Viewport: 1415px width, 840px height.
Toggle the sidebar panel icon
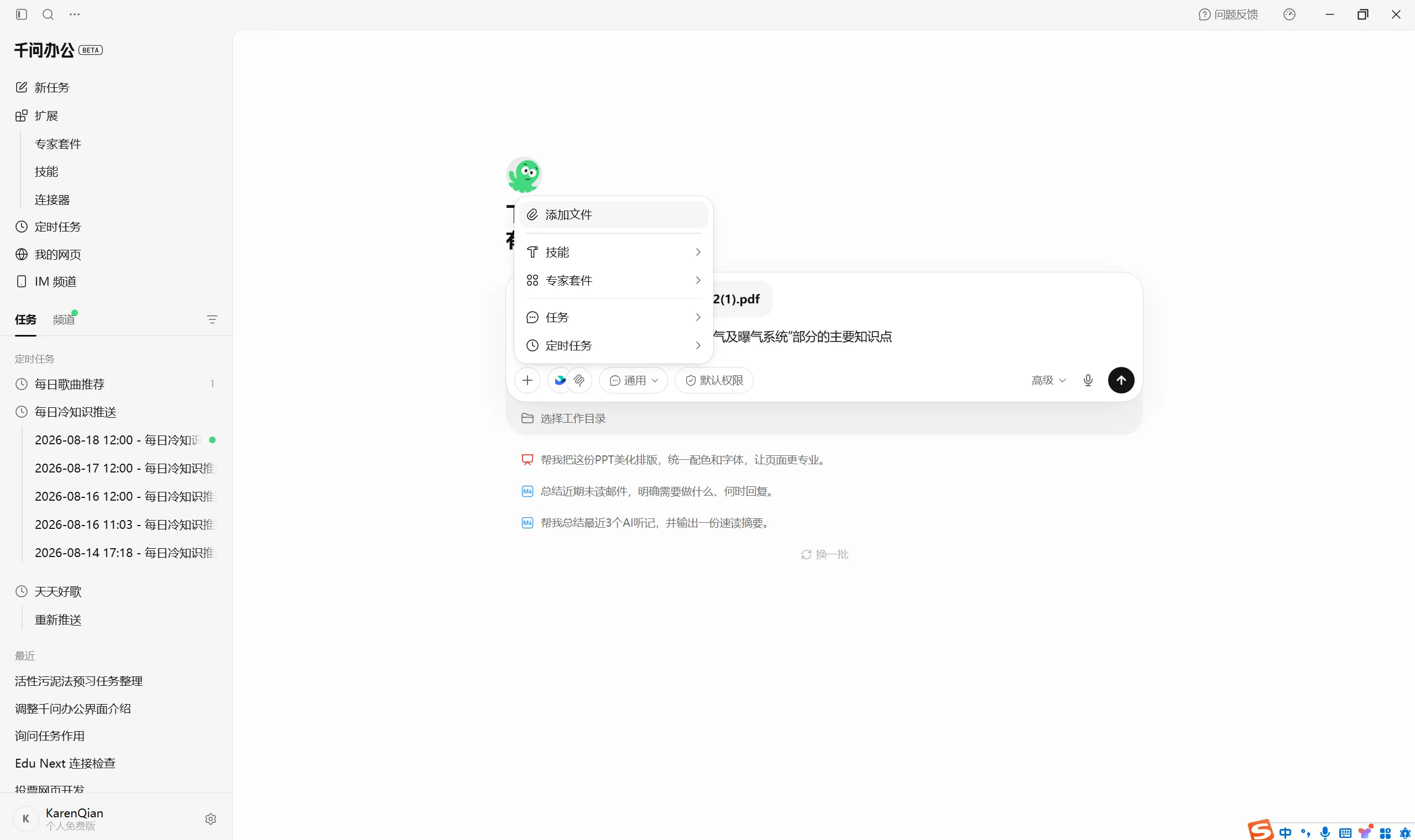point(22,14)
